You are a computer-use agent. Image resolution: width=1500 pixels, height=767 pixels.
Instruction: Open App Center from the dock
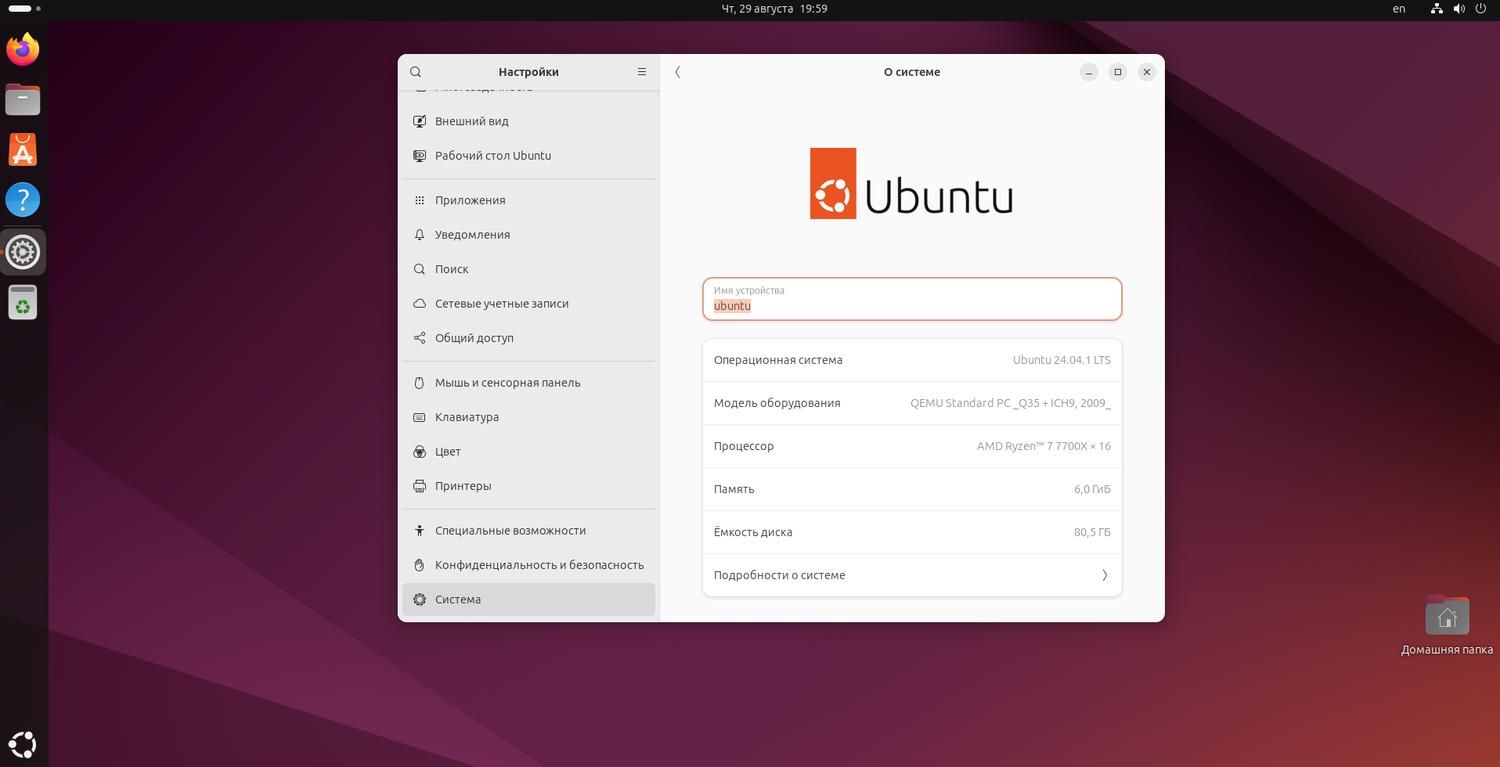(x=22, y=150)
